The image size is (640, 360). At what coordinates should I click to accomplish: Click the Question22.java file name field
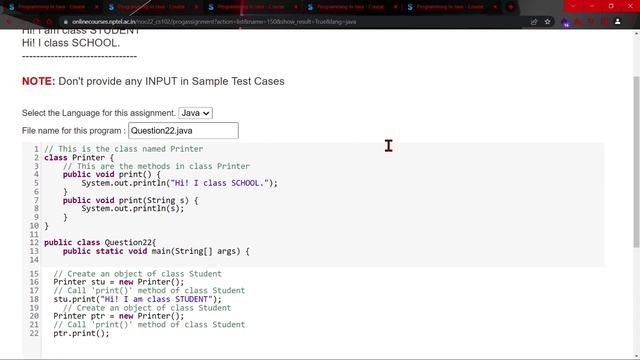tap(183, 131)
